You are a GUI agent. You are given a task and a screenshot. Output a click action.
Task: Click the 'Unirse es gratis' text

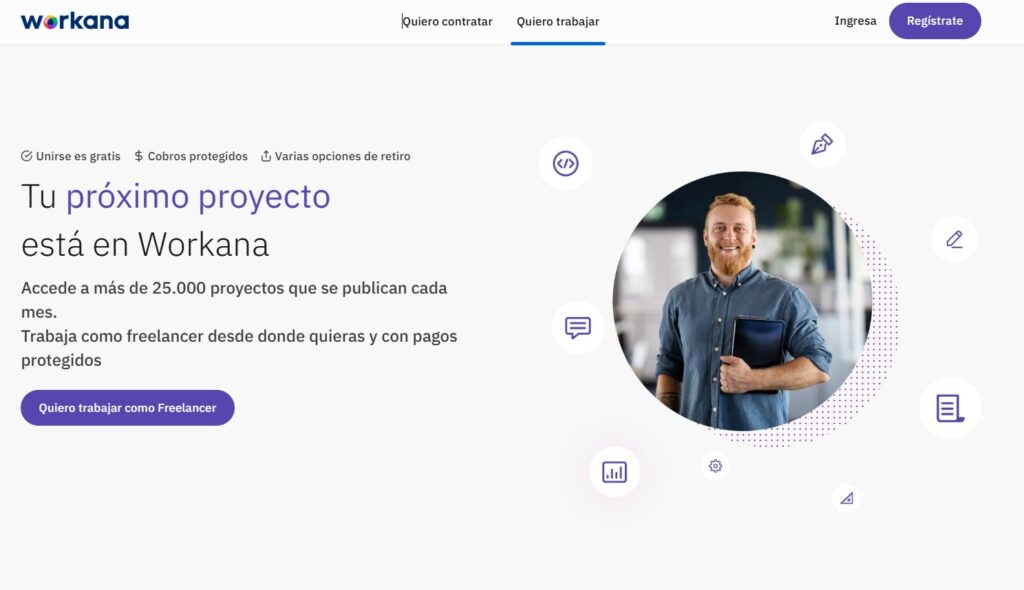pyautogui.click(x=78, y=156)
